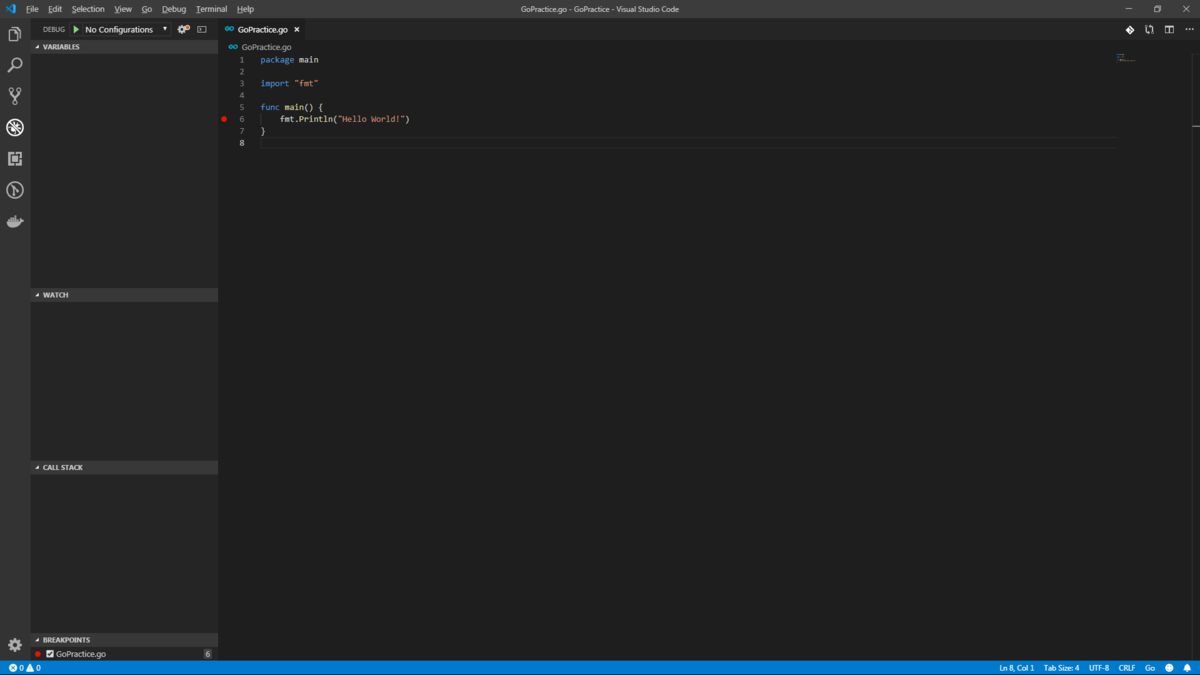Place cursor on empty line 8
The image size is (1200, 675).
tap(688, 143)
